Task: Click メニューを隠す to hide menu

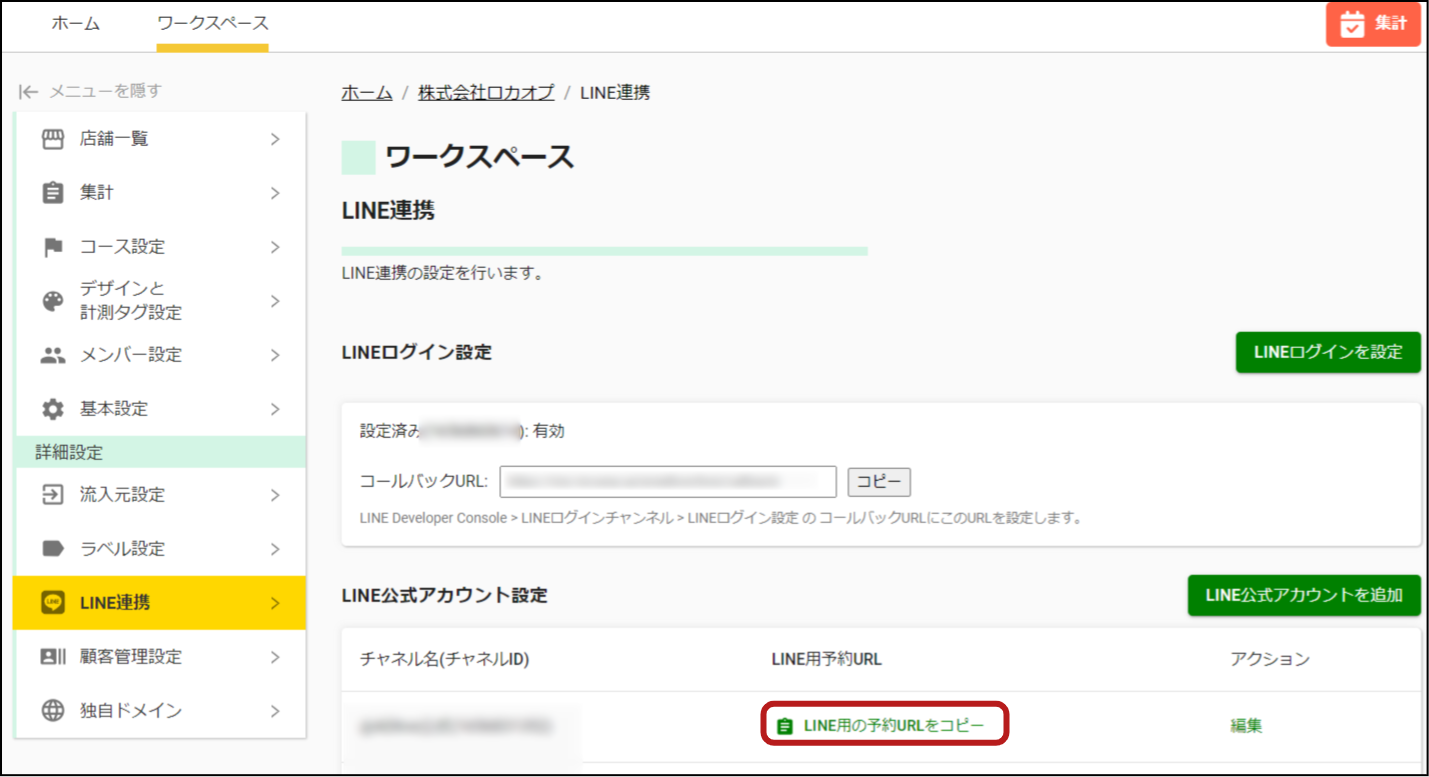Action: tap(105, 91)
